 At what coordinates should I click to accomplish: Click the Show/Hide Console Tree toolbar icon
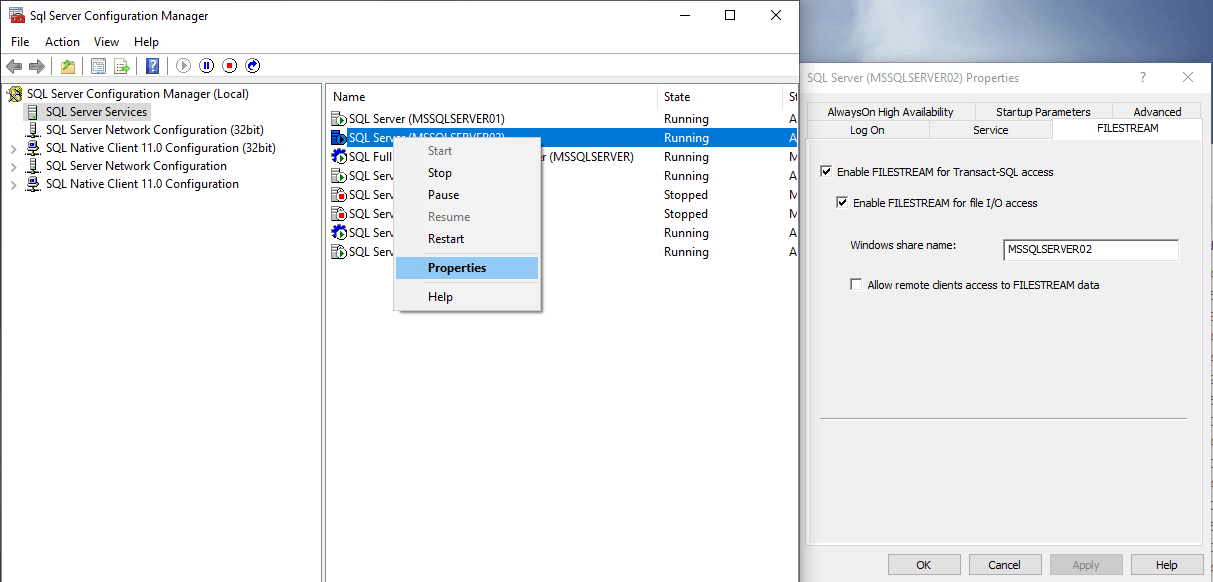(98, 66)
